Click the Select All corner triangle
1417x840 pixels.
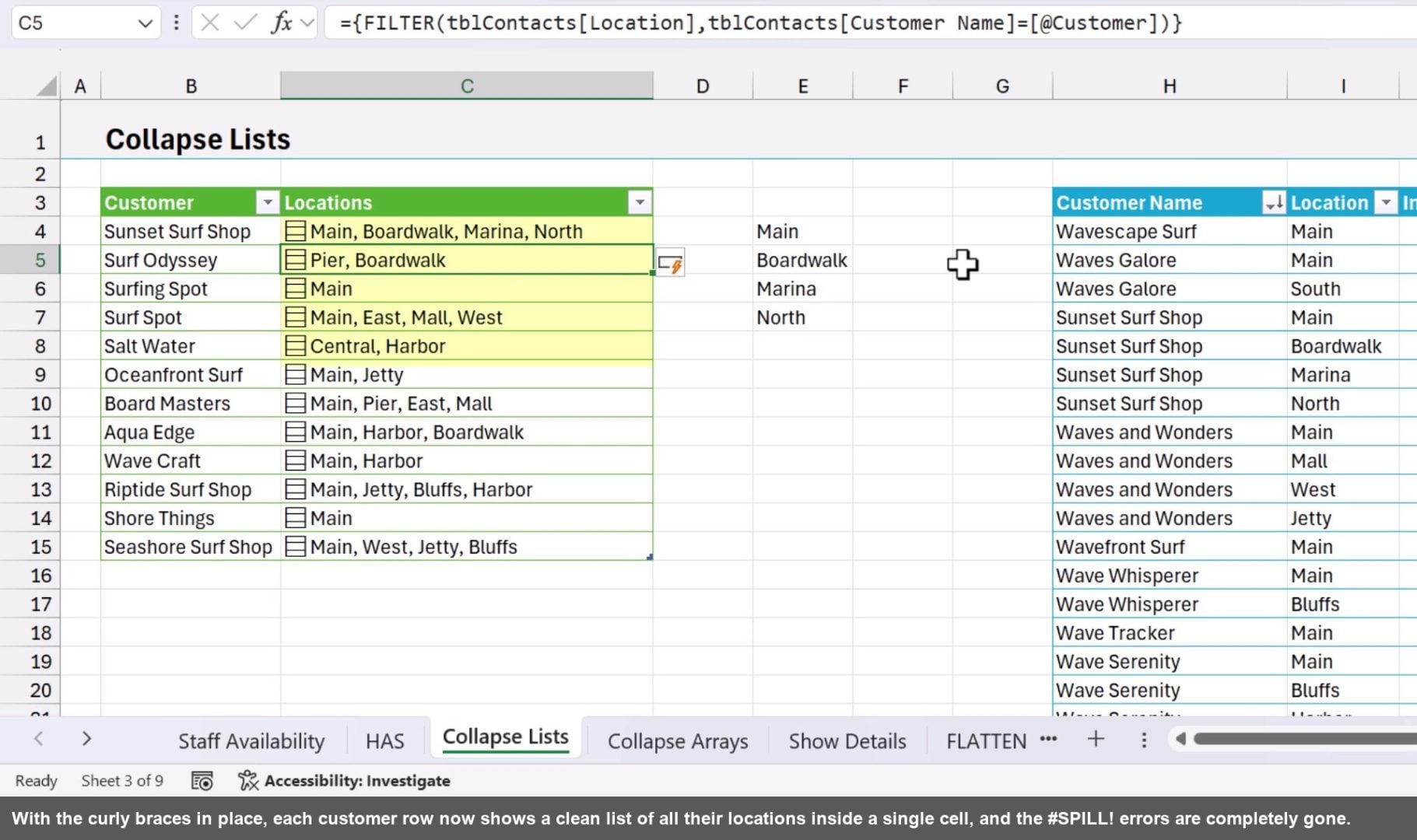click(48, 86)
